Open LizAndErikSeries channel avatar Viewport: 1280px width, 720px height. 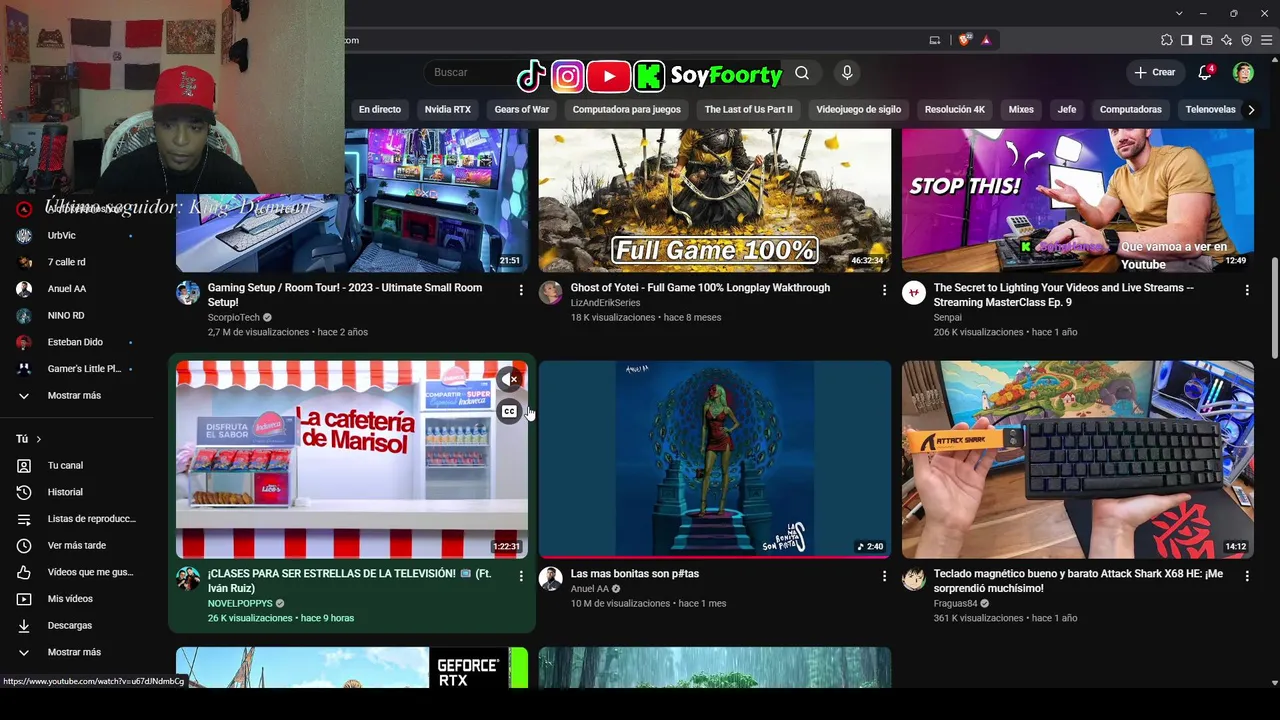click(x=551, y=292)
